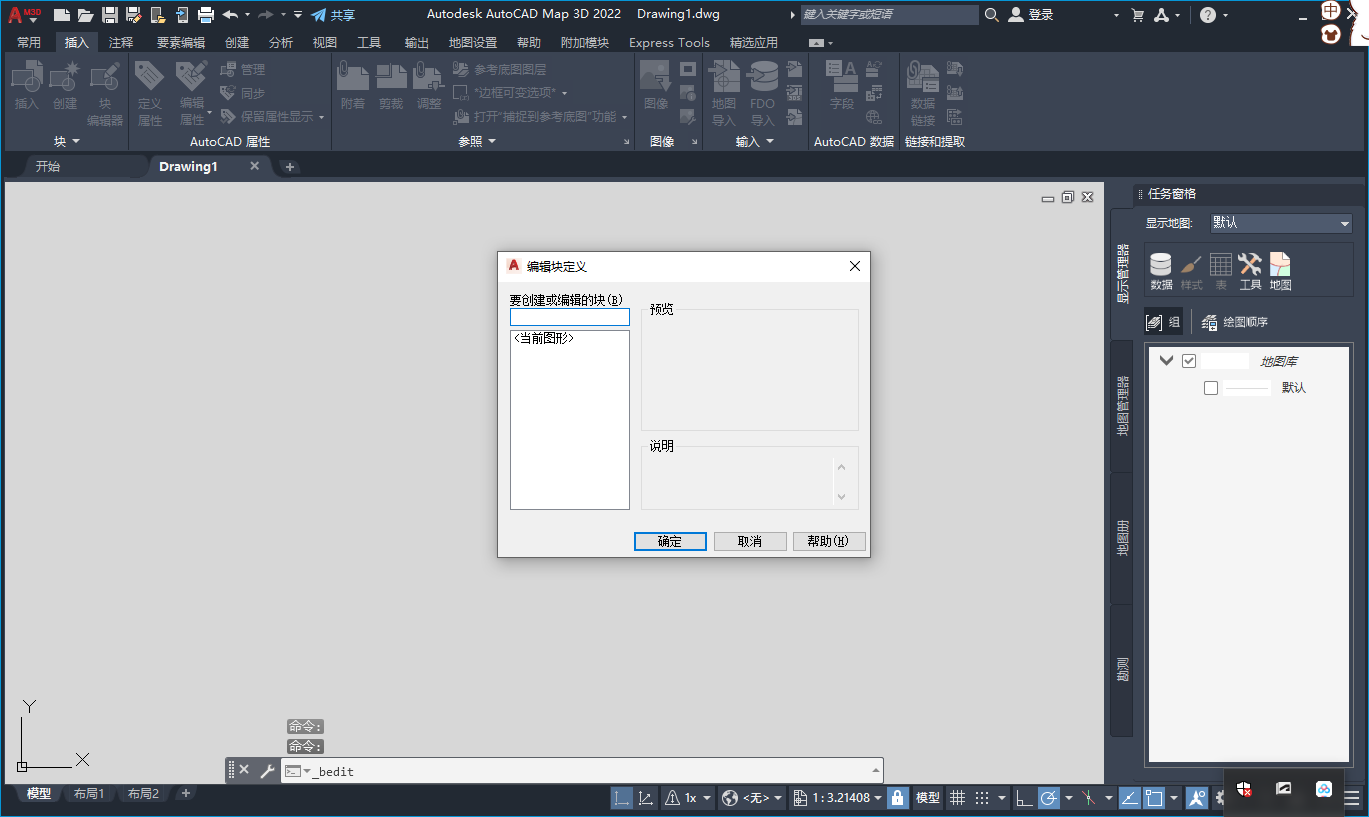Viewport: 1369px width, 817px height.
Task: Click the block name input field
Action: (569, 317)
